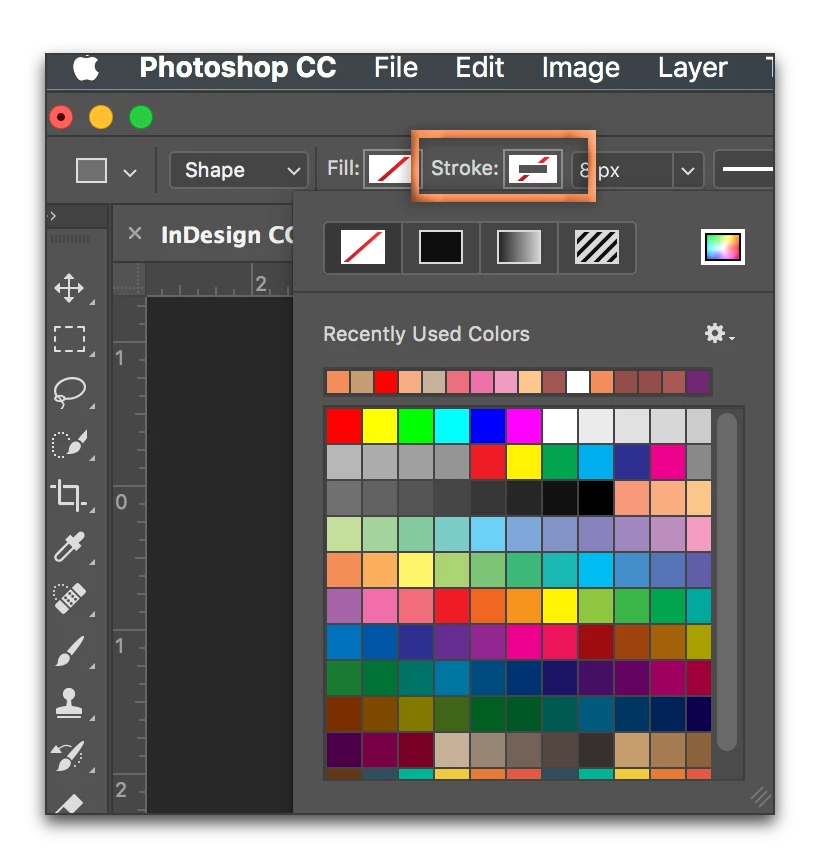Set stroke to No Color

point(363,247)
